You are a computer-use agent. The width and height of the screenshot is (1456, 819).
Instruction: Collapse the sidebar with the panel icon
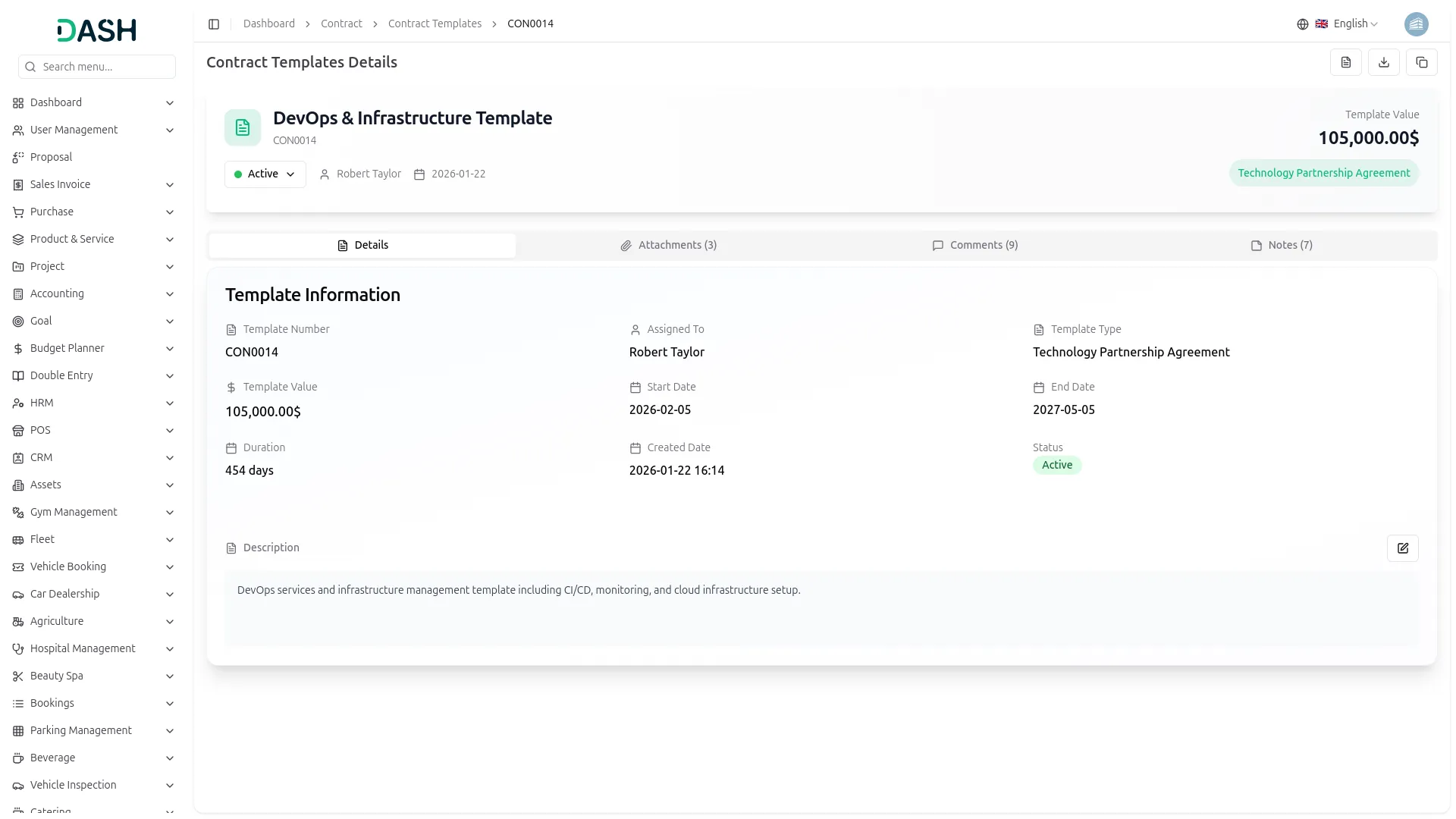pyautogui.click(x=214, y=24)
